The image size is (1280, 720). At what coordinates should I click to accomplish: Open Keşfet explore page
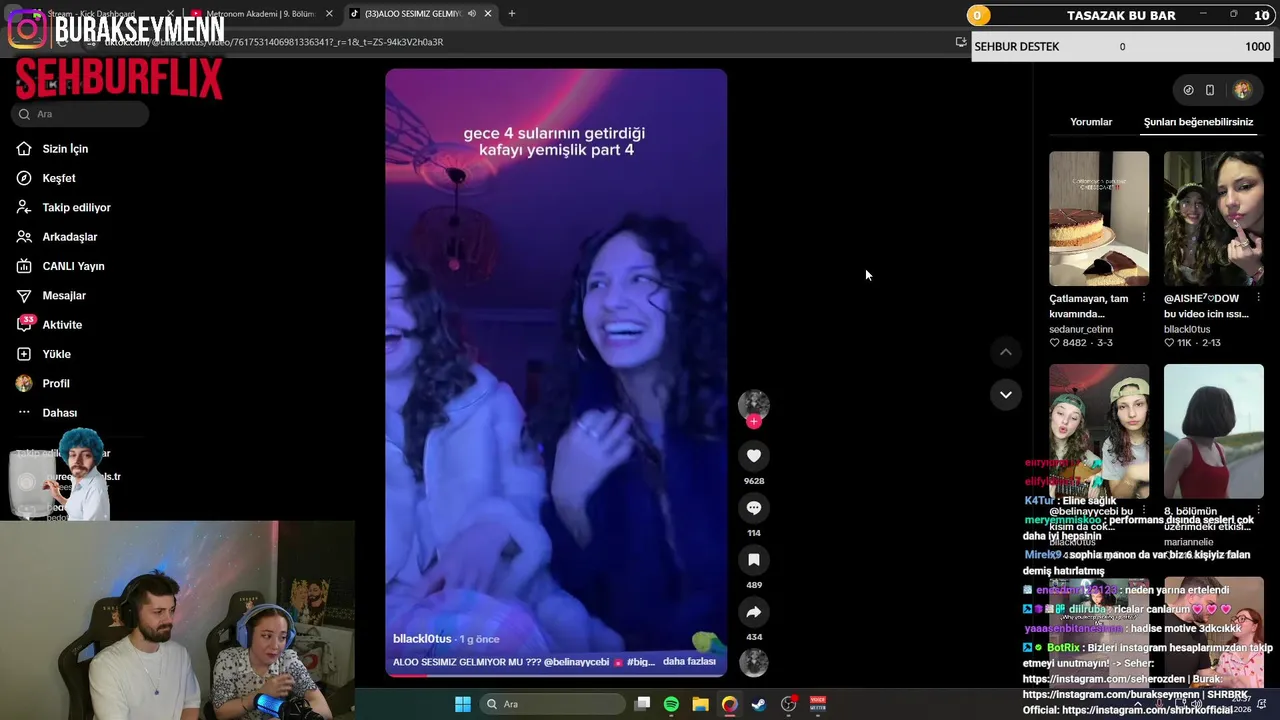click(46, 178)
